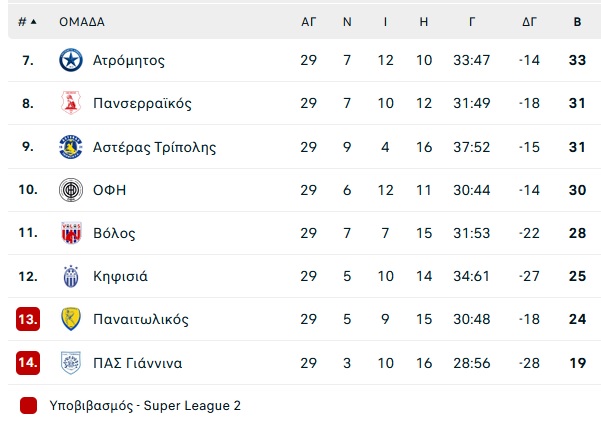Click the red relegation legend swatch

coord(28,405)
